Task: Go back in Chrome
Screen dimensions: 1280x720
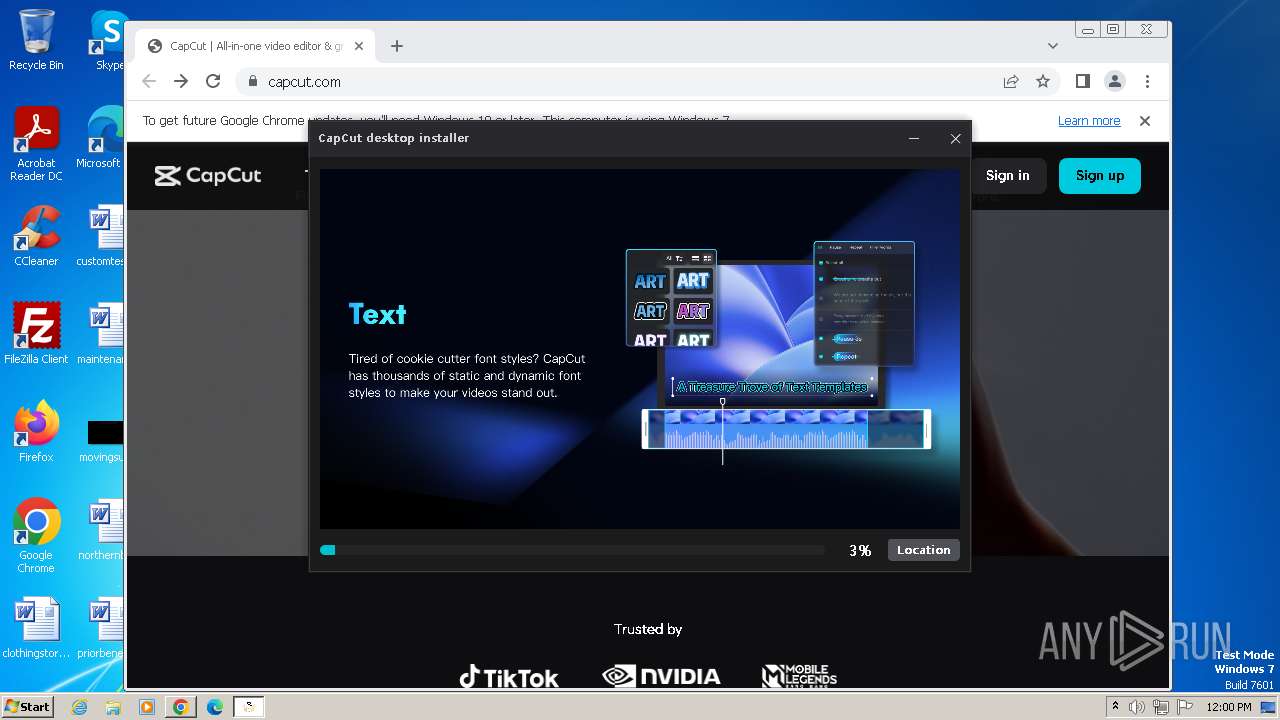Action: (149, 82)
